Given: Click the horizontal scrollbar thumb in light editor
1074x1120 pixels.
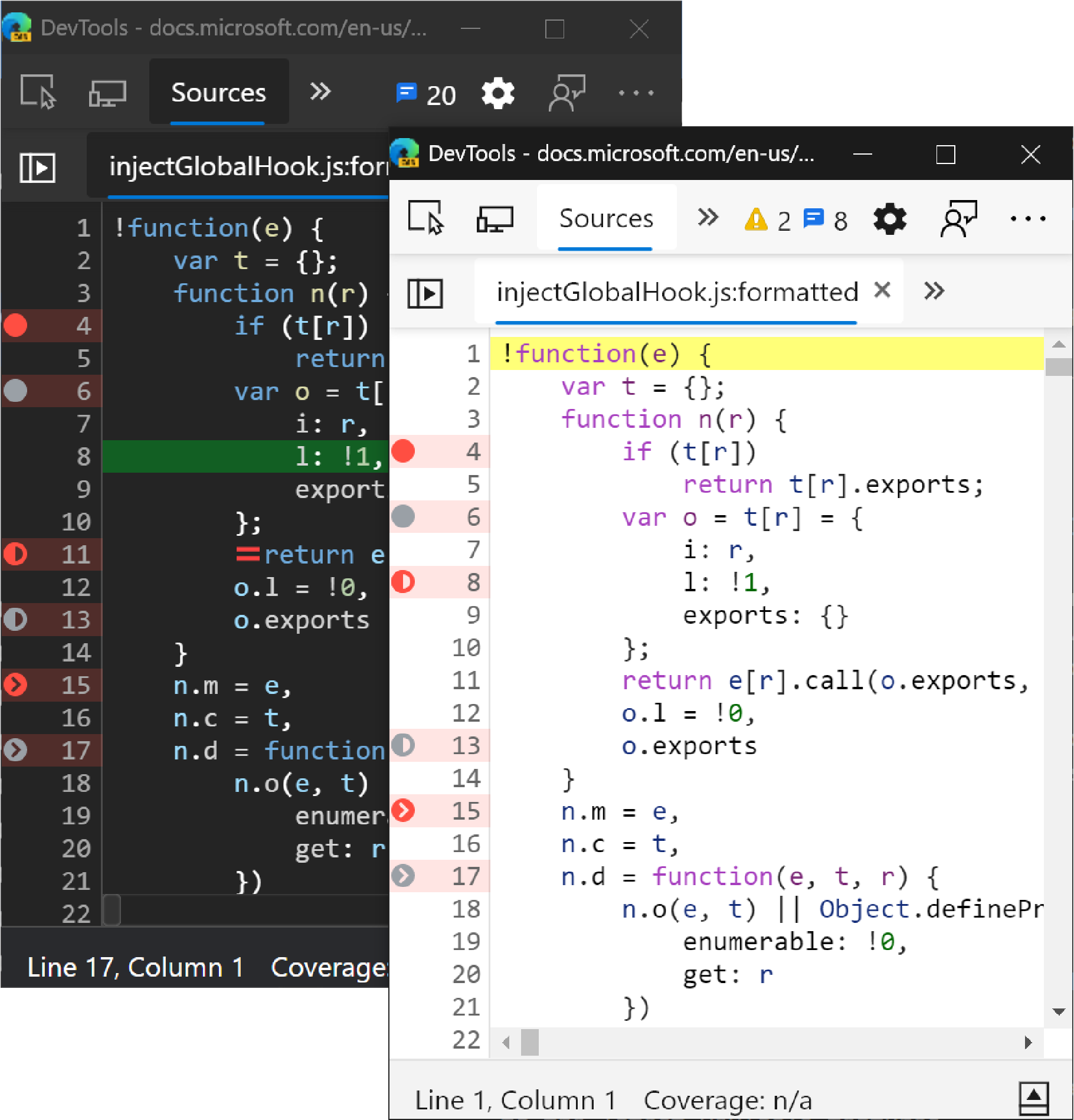Looking at the screenshot, I should pyautogui.click(x=529, y=1042).
